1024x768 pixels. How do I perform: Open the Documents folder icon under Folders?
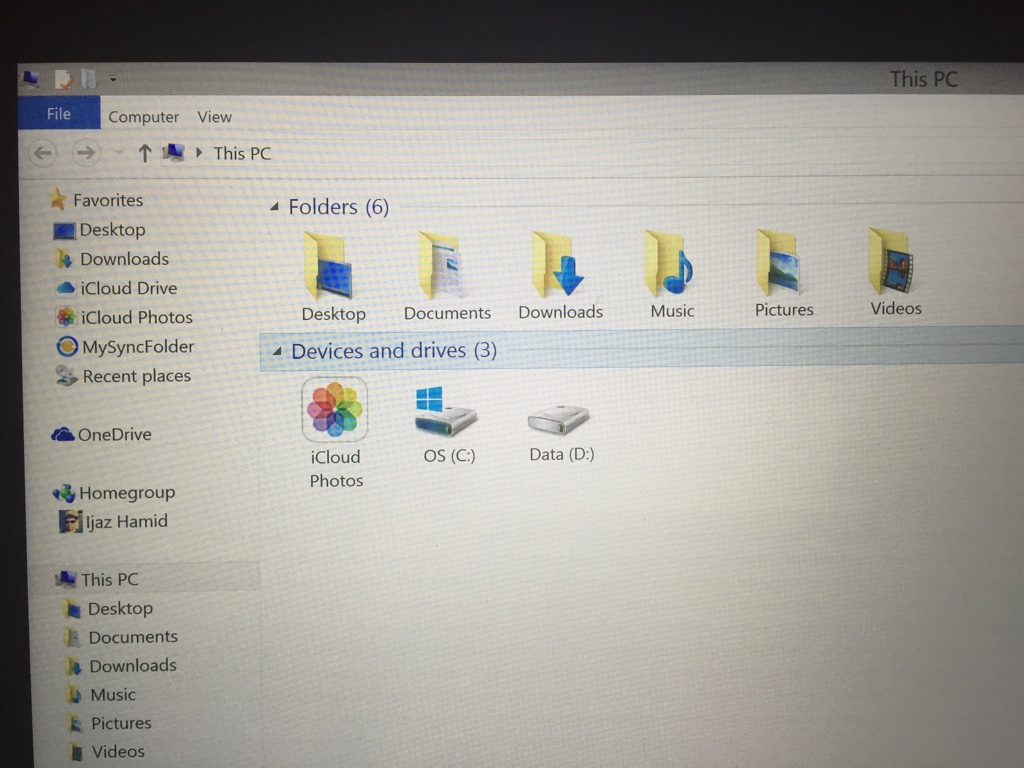coord(441,266)
